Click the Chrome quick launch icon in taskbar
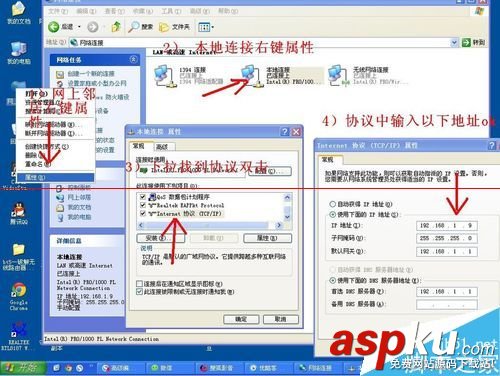This screenshot has width=500, height=376. pos(68,368)
